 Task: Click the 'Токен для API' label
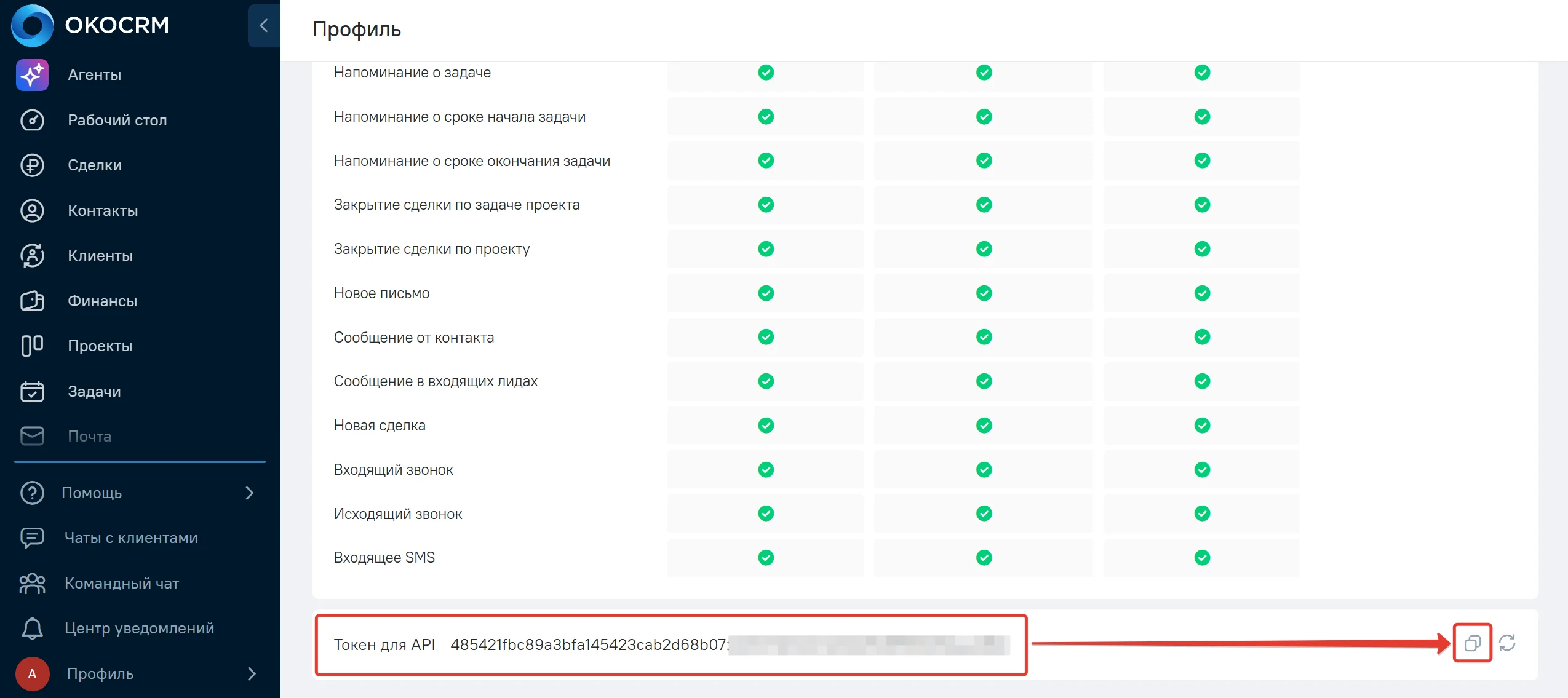[x=384, y=644]
